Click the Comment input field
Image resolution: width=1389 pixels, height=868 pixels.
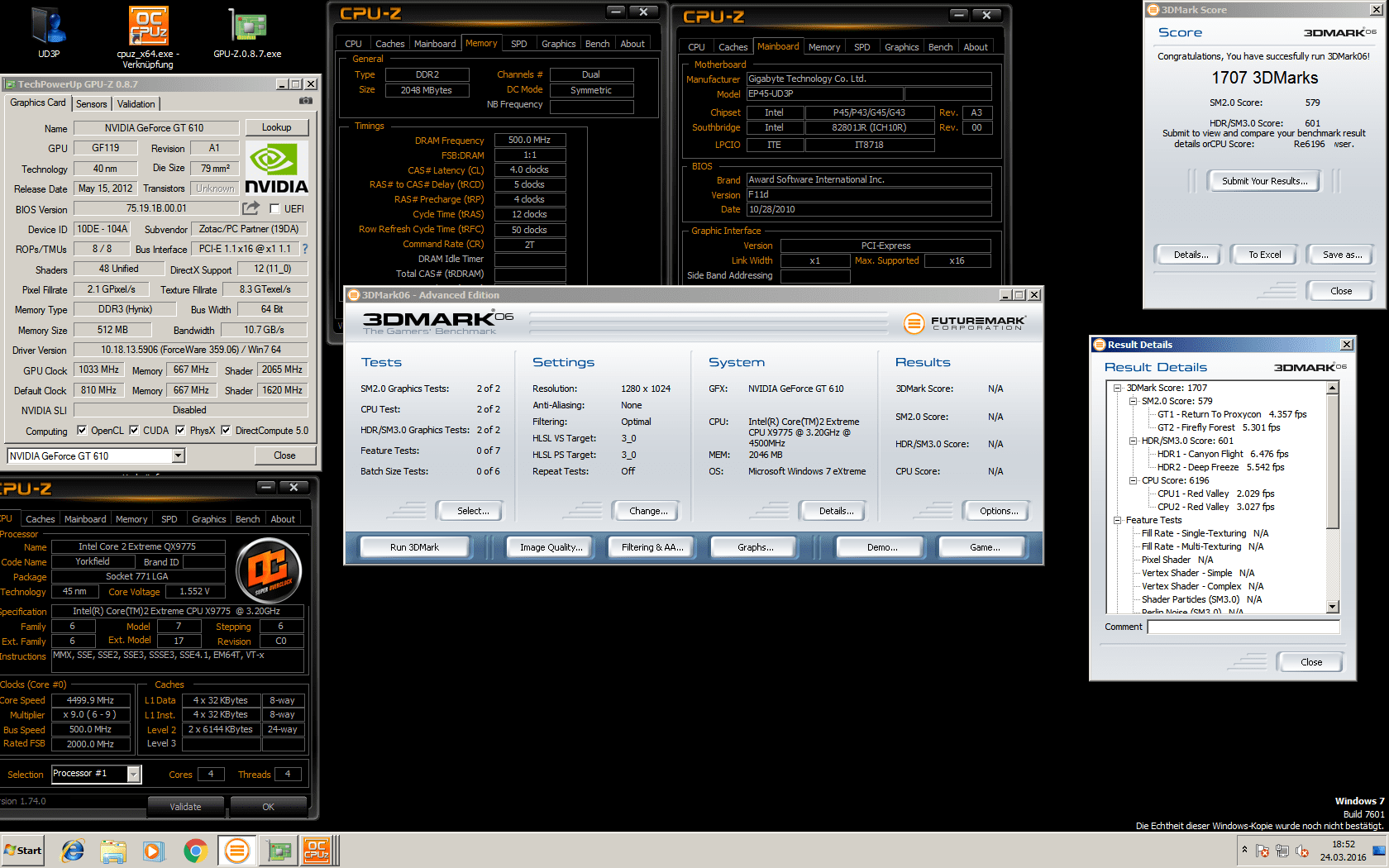[x=1243, y=627]
